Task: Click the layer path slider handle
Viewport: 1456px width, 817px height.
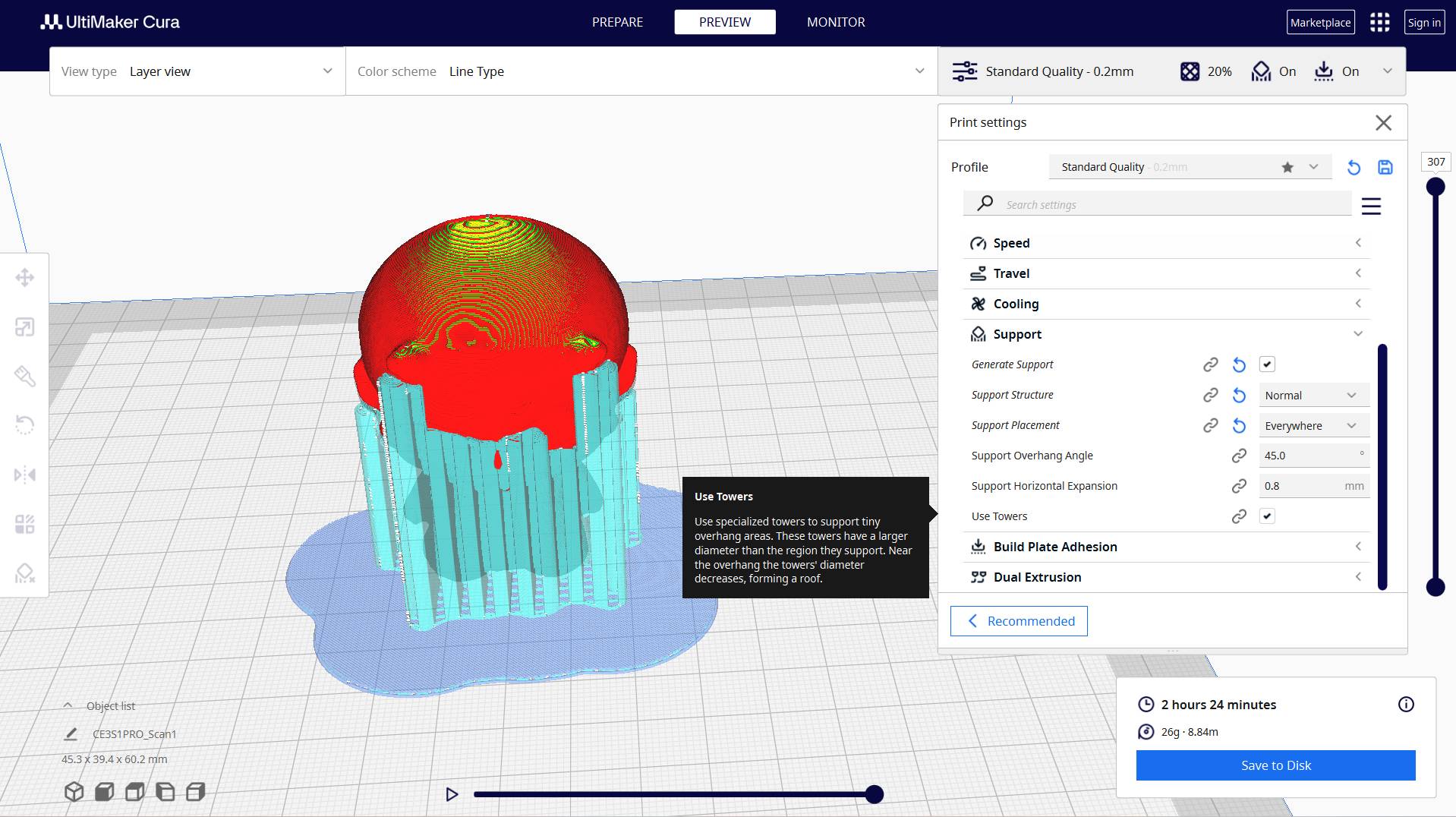Action: (x=875, y=794)
